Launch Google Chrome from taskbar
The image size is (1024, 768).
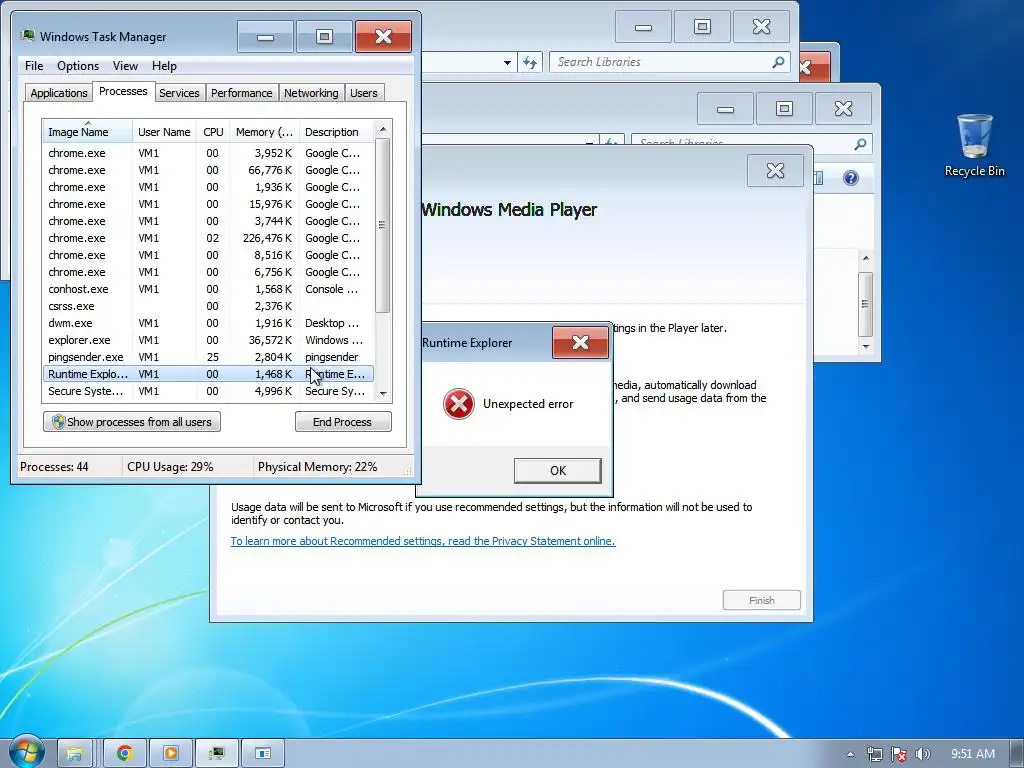(x=125, y=753)
